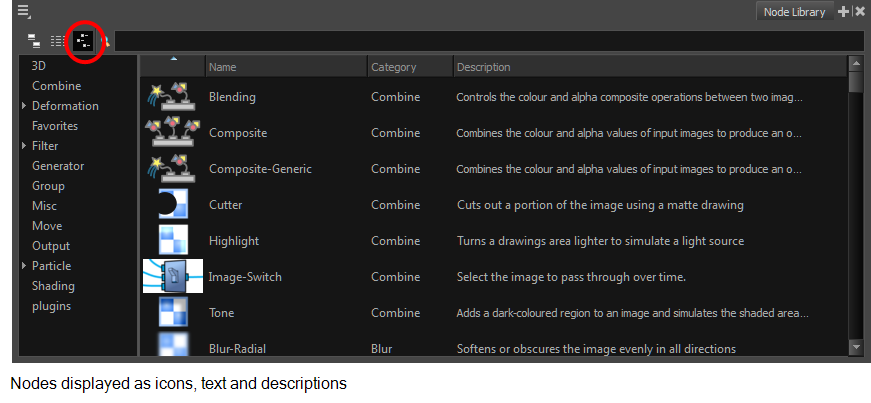This screenshot has width=871, height=403.
Task: Select the Composite node icon
Action: (173, 133)
